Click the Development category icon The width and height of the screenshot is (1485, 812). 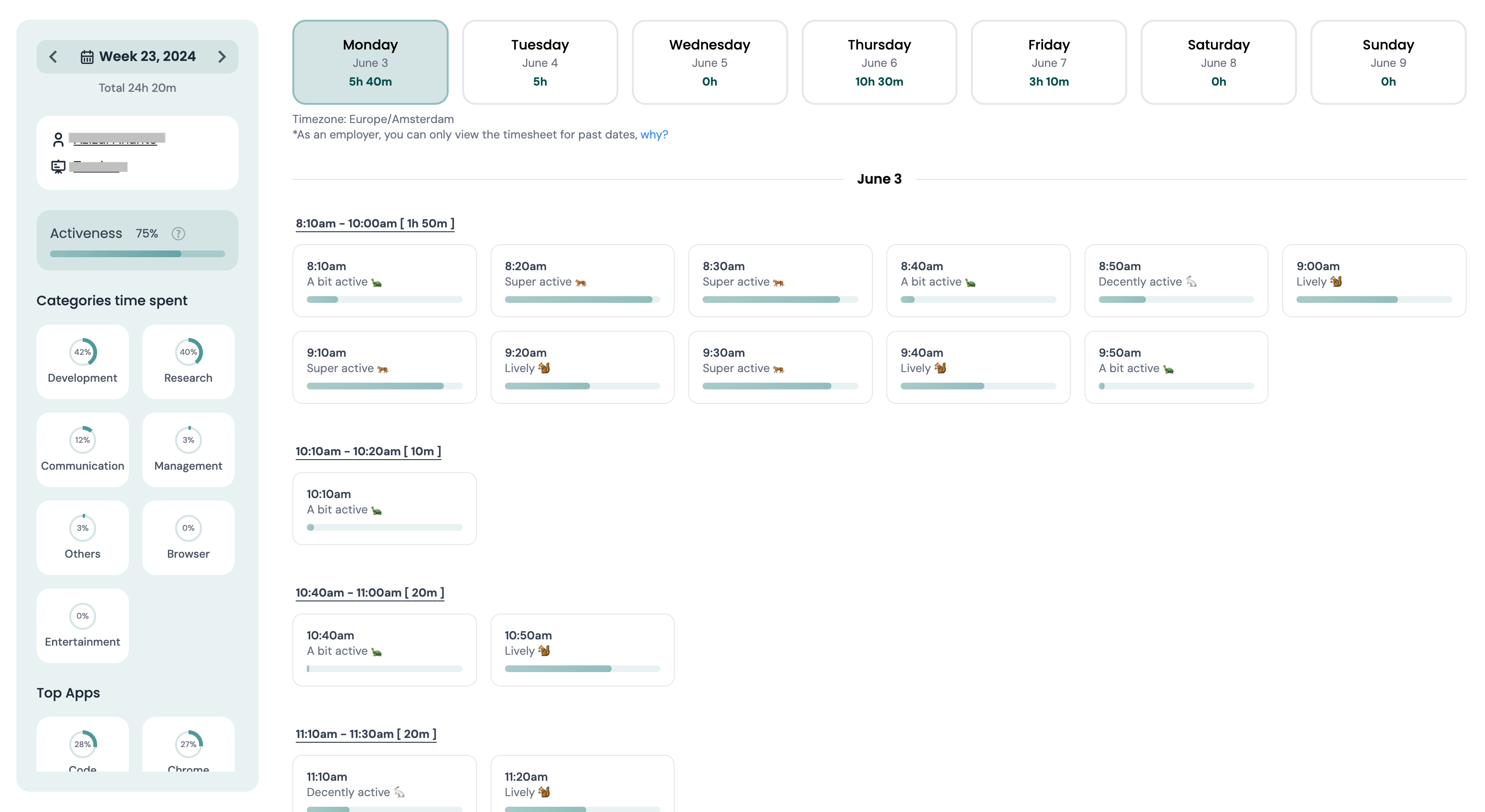pos(82,352)
